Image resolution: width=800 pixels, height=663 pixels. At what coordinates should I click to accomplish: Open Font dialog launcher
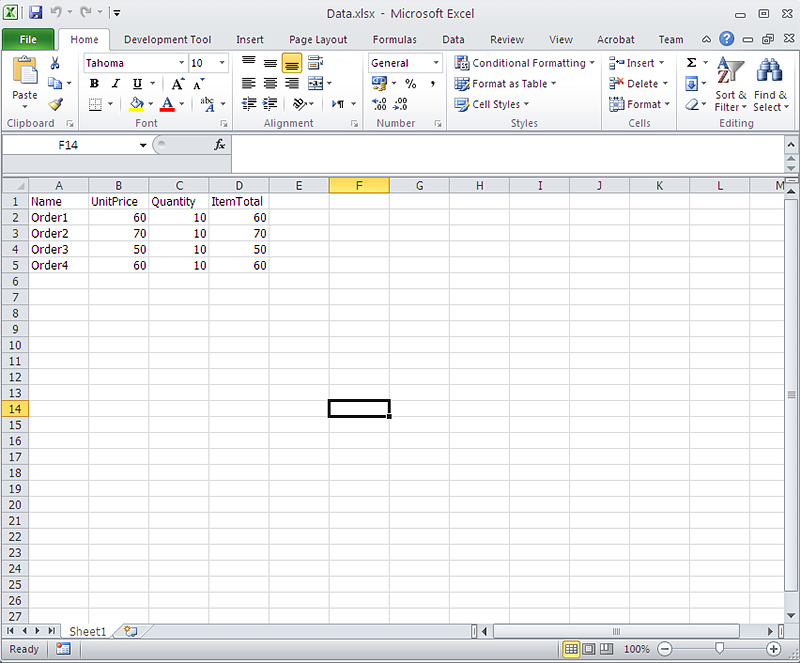223,124
